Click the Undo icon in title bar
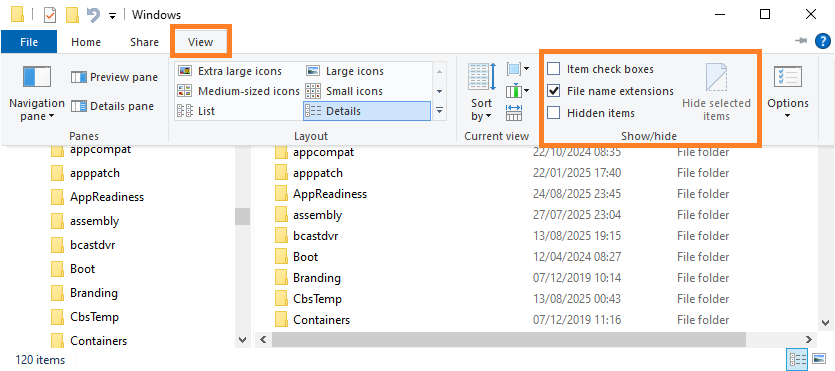 94,15
